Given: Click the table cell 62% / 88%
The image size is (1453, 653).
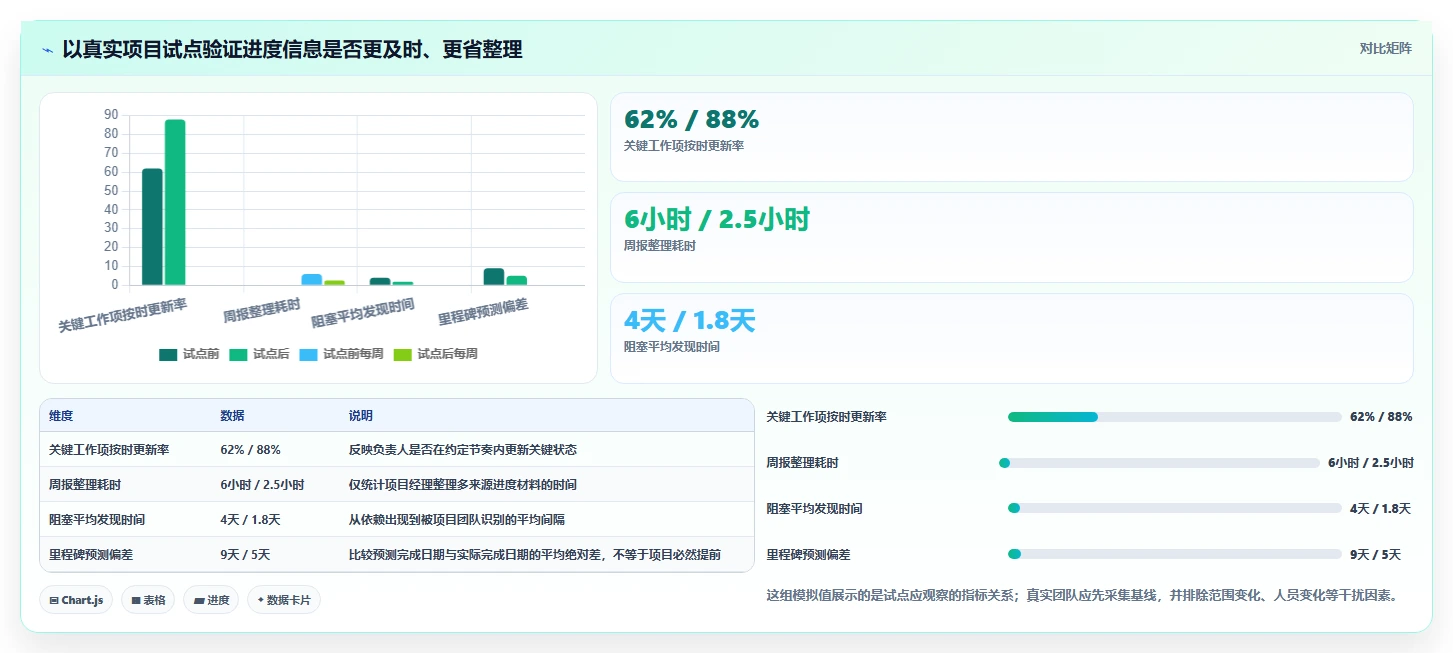Looking at the screenshot, I should pyautogui.click(x=250, y=450).
